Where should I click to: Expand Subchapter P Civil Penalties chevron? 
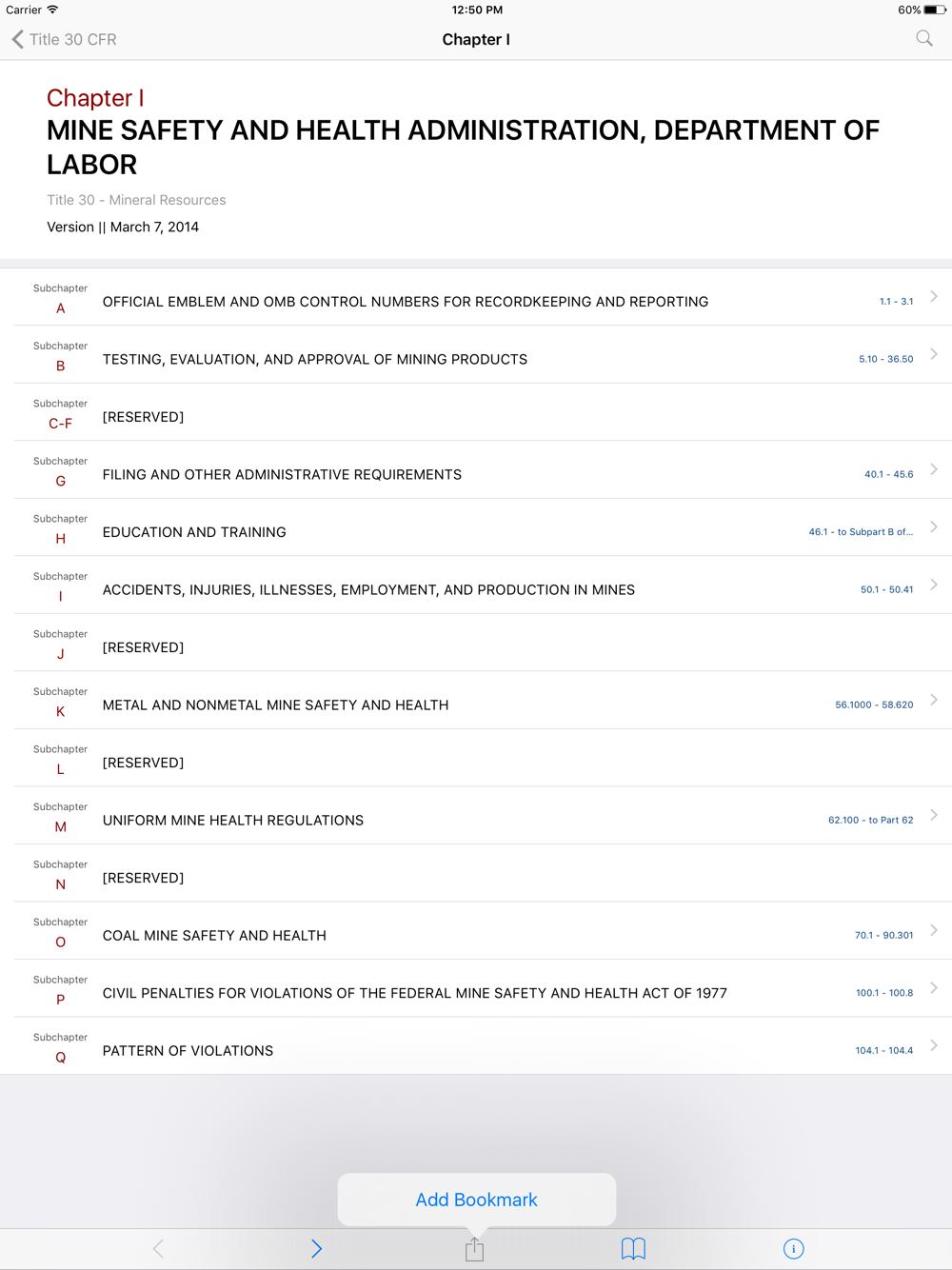pyautogui.click(x=934, y=987)
